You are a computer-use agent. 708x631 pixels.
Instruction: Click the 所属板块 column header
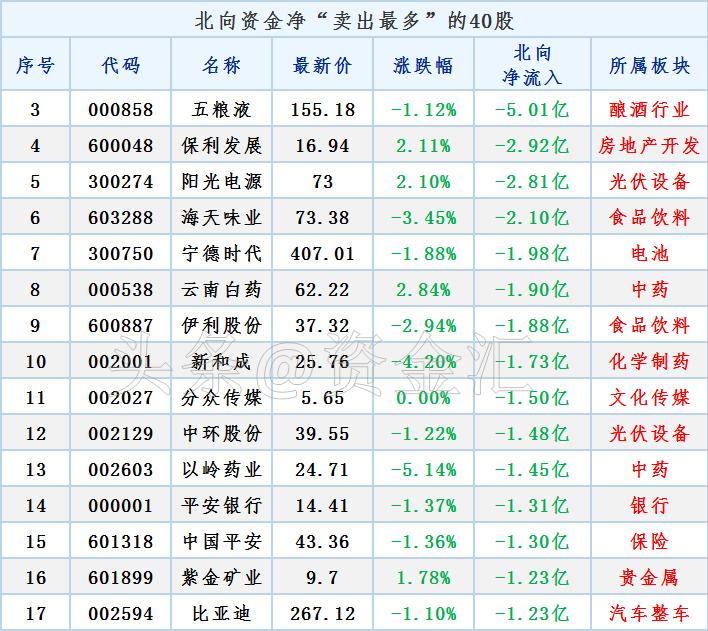649,65
